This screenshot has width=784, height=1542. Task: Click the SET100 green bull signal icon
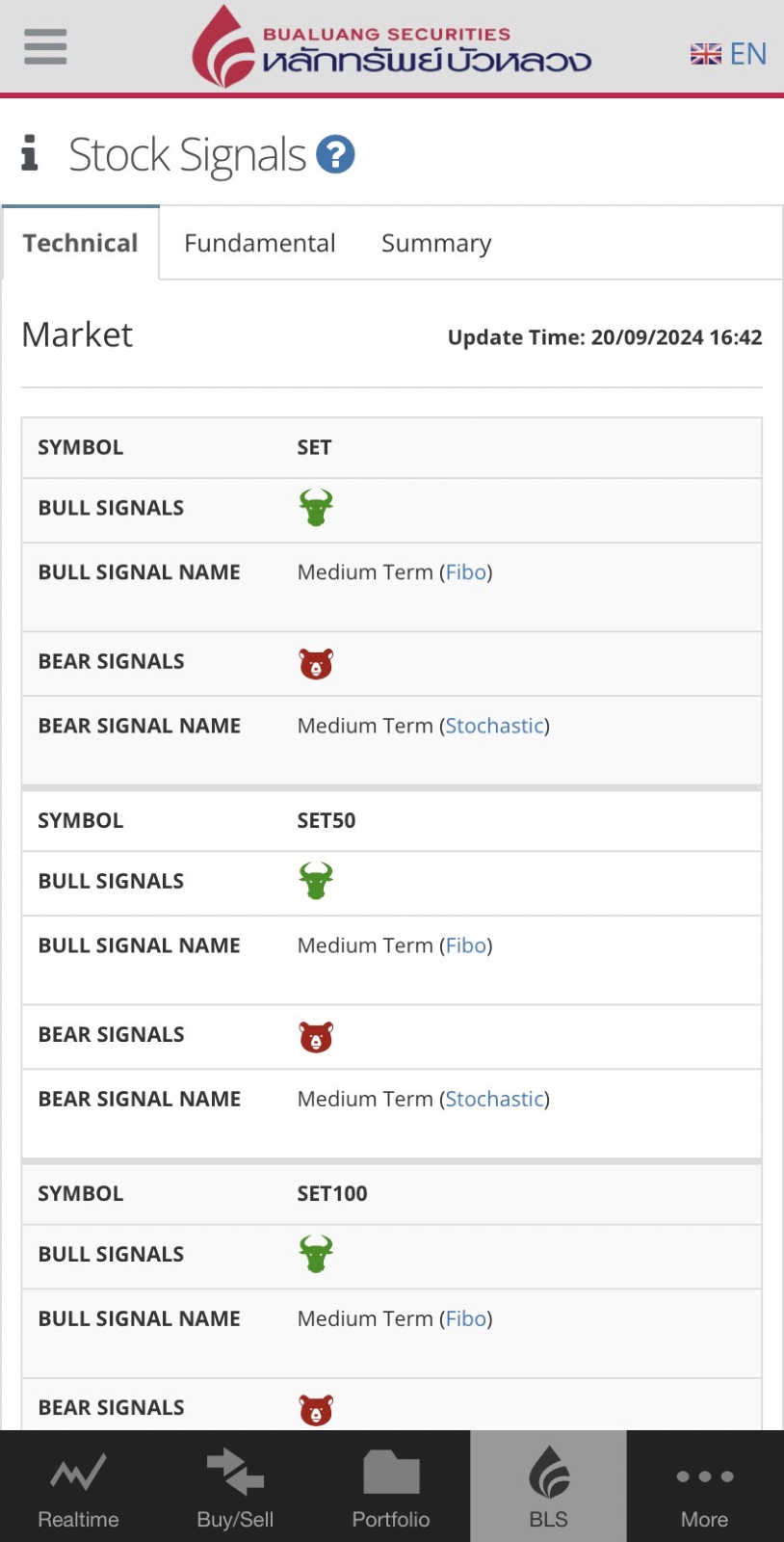315,1254
